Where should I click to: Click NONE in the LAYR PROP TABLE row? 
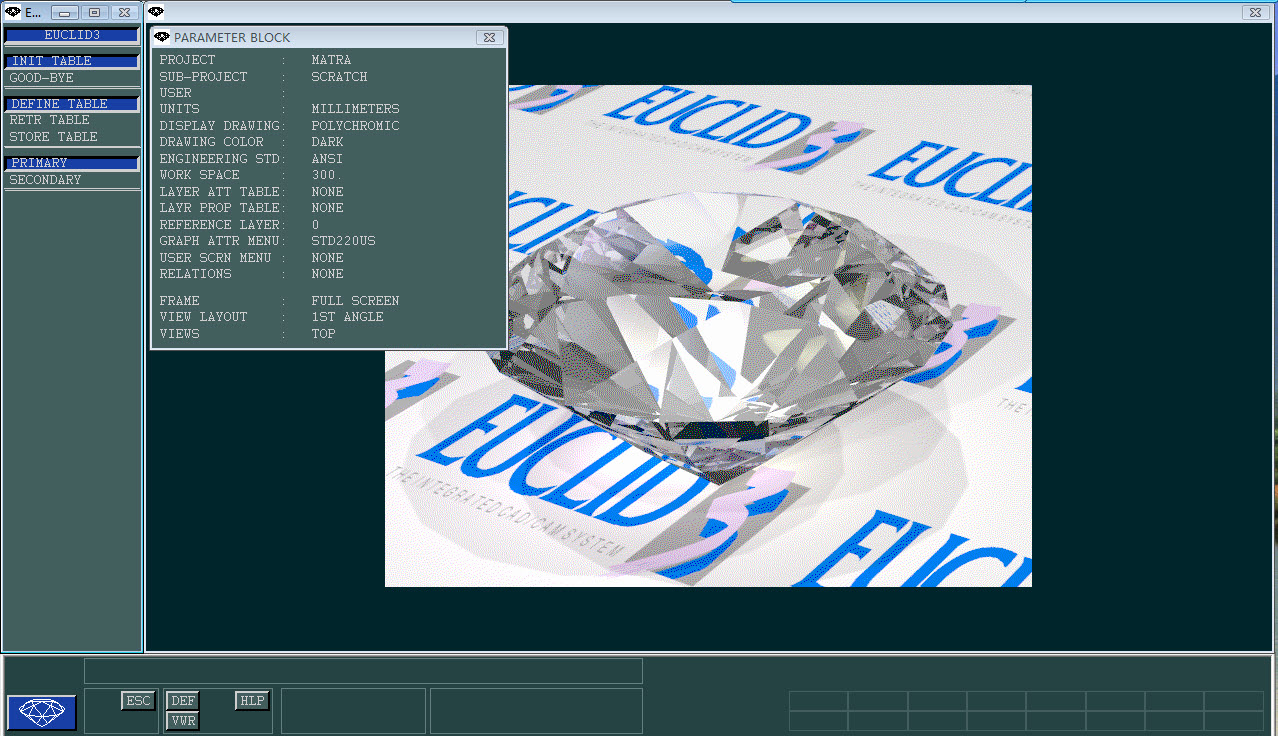[327, 208]
